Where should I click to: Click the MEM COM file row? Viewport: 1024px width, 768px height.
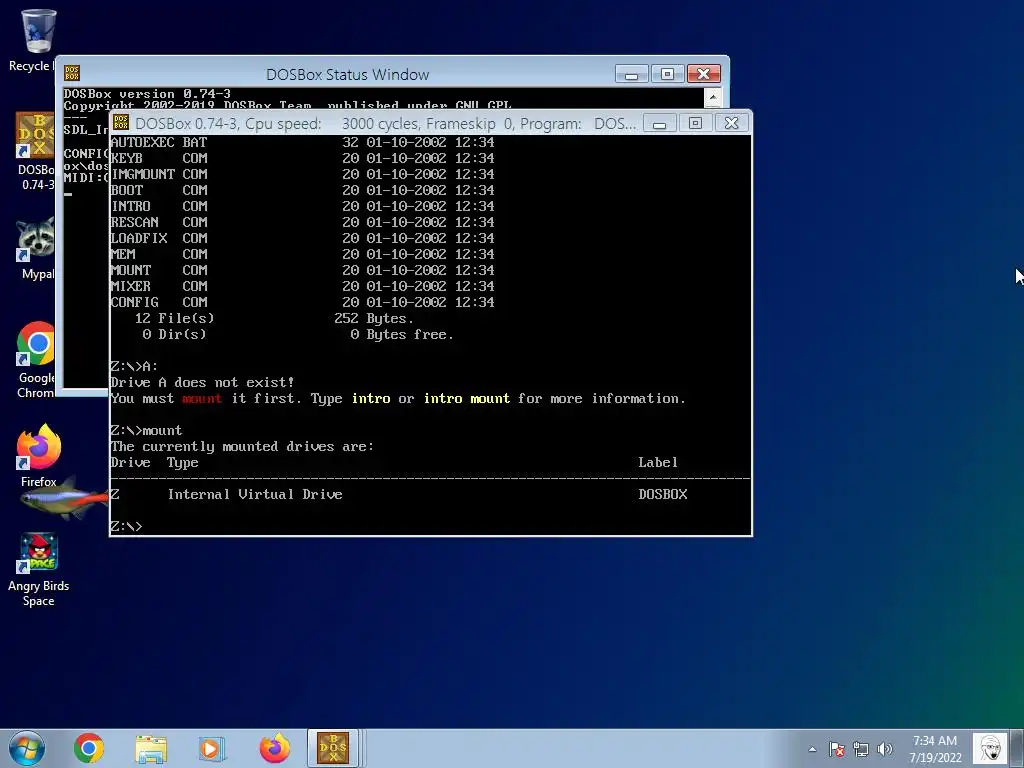(x=302, y=254)
